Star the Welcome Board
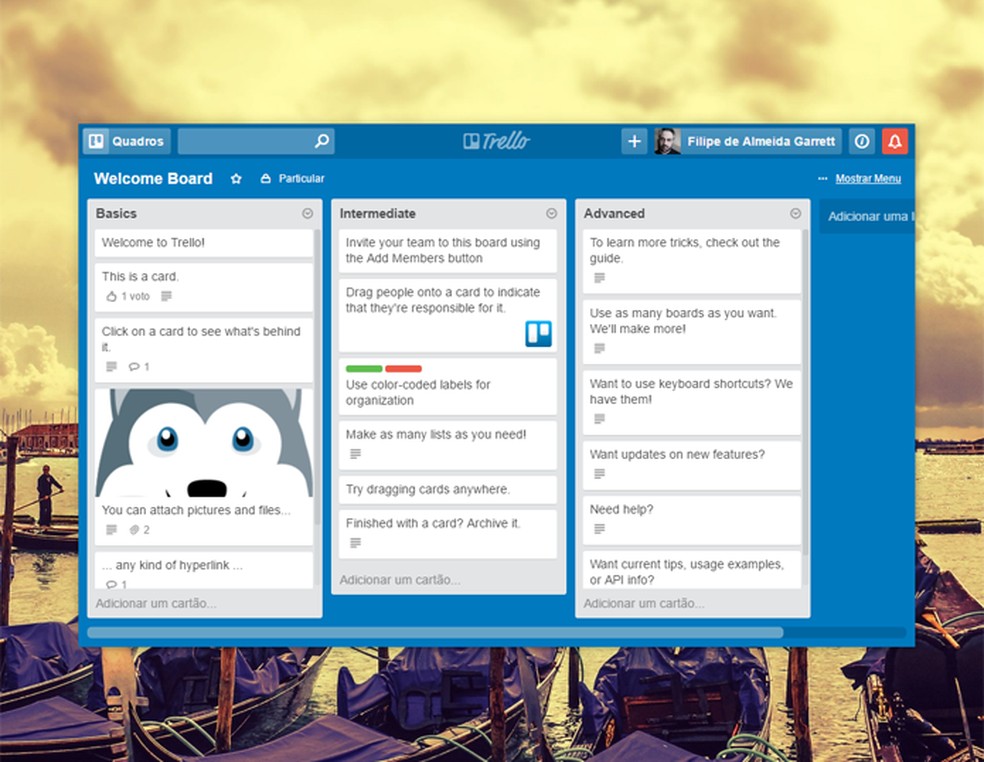984x762 pixels. 236,178
